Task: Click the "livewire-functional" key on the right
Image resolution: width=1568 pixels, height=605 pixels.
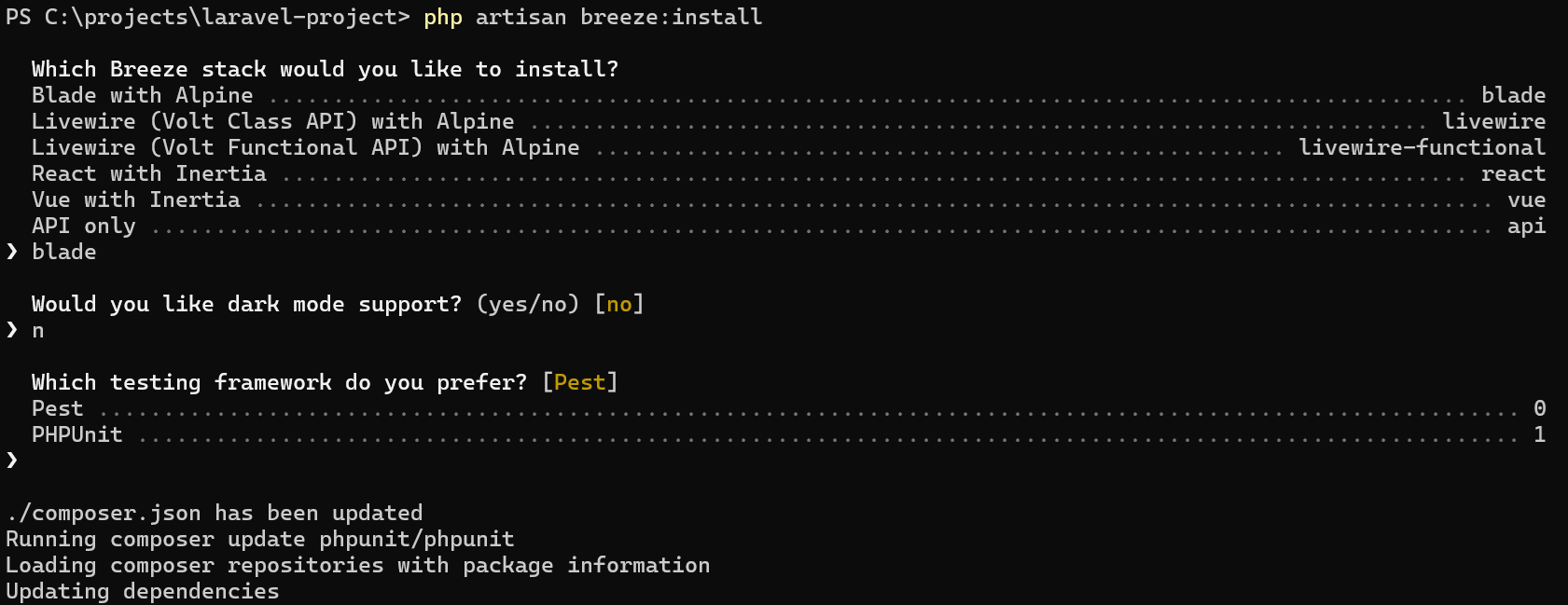Action: pos(1422,147)
